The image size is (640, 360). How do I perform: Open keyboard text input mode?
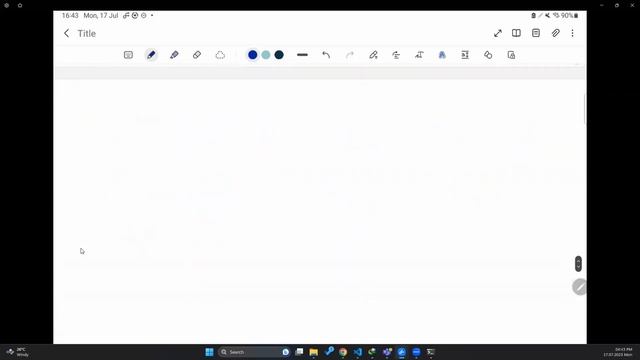[128, 55]
